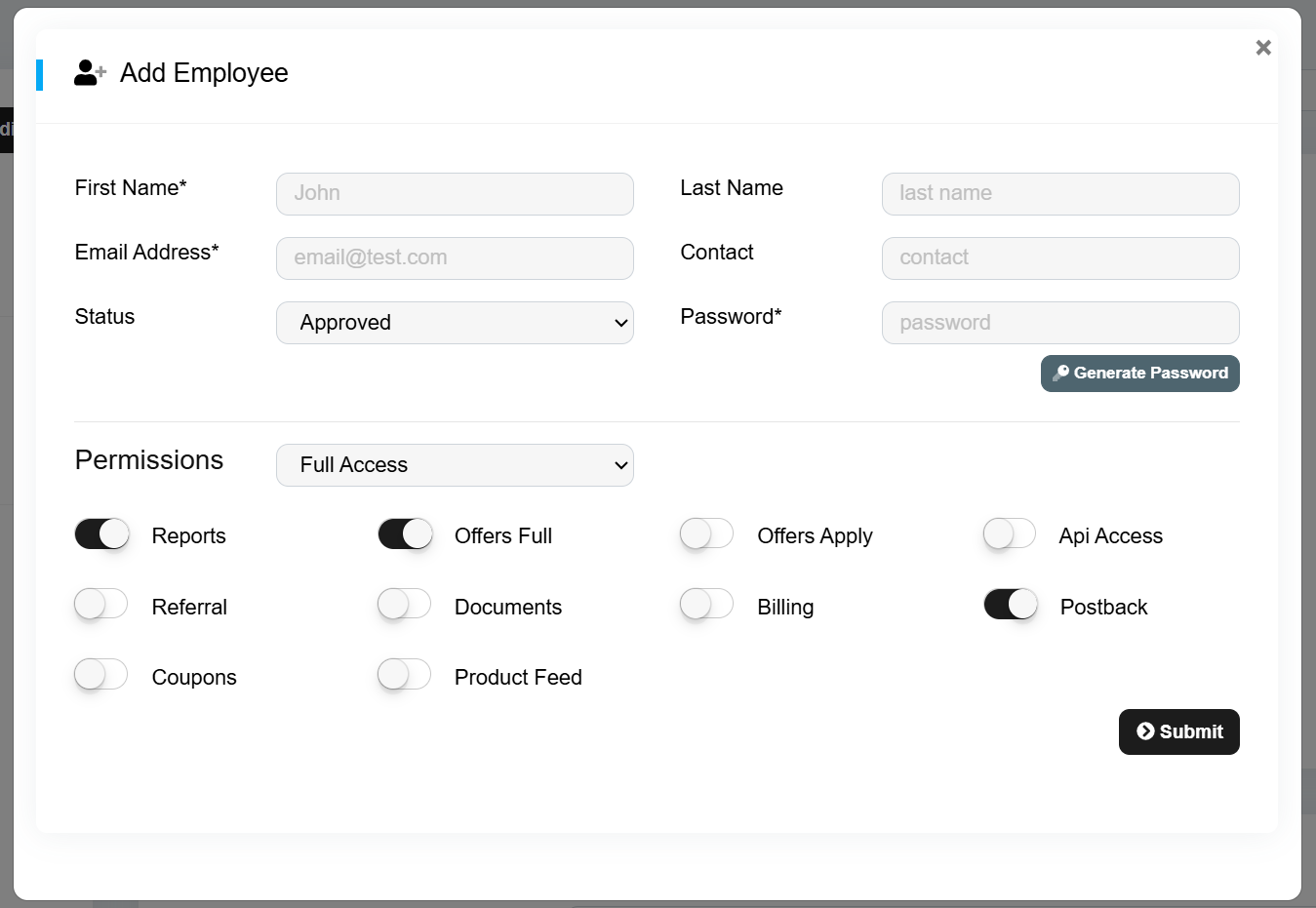This screenshot has width=1316, height=908.
Task: Turn on the Billing toggle
Action: pyautogui.click(x=707, y=605)
